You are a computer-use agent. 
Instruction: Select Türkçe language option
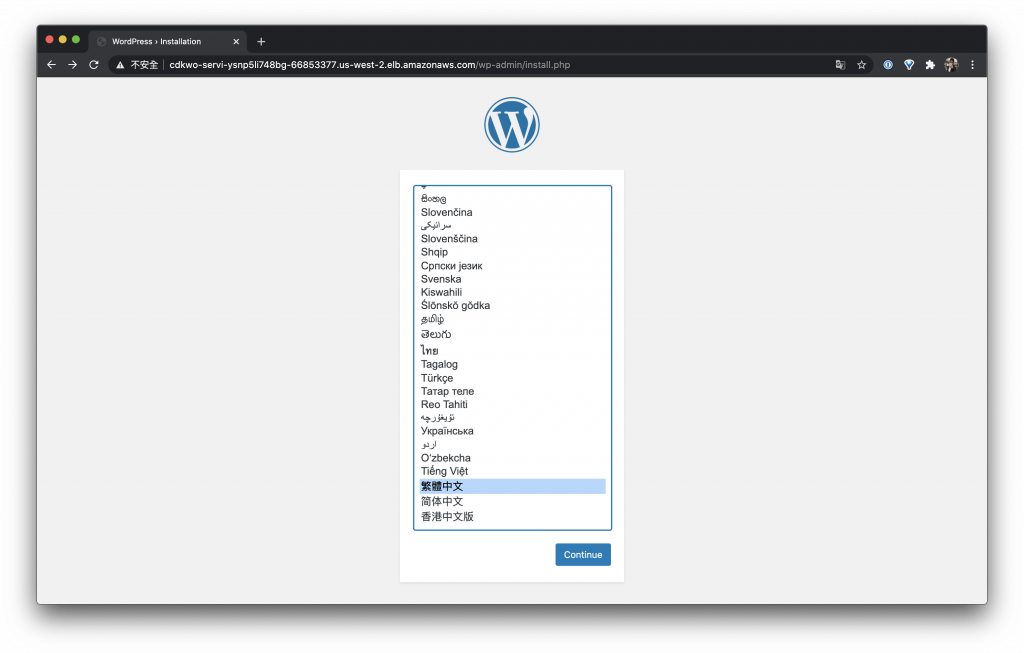point(512,377)
